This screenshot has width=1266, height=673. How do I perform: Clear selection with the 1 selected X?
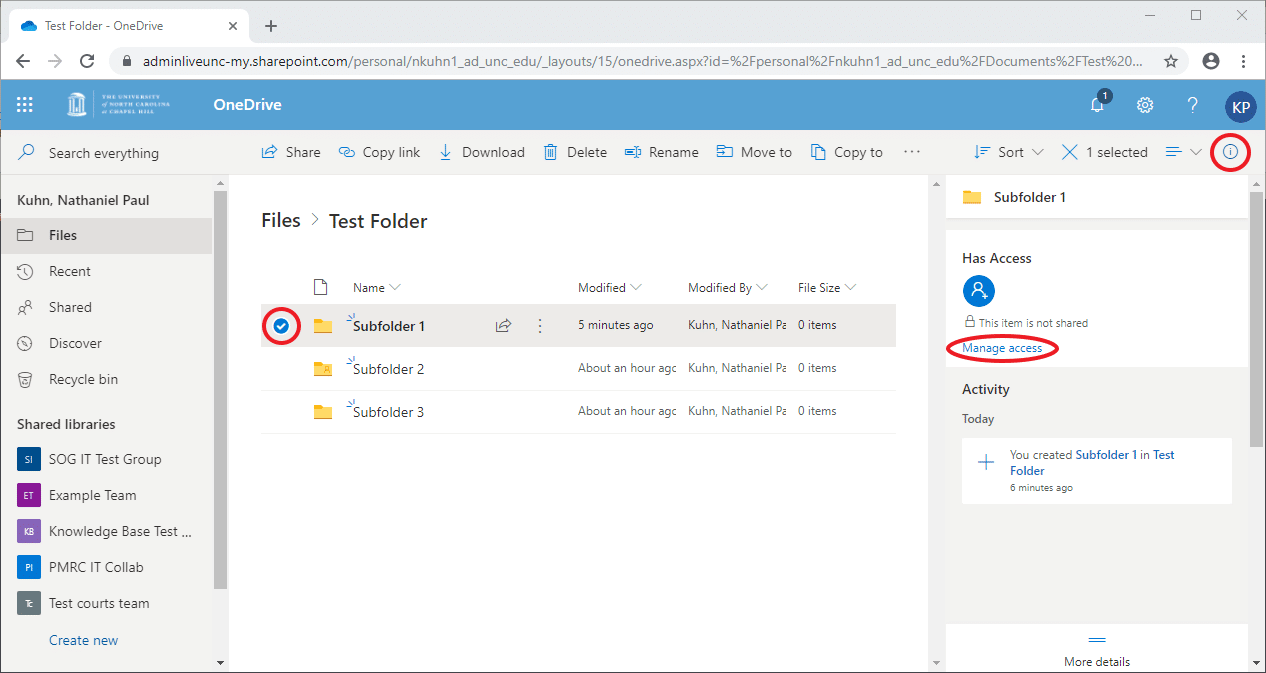tap(1070, 152)
